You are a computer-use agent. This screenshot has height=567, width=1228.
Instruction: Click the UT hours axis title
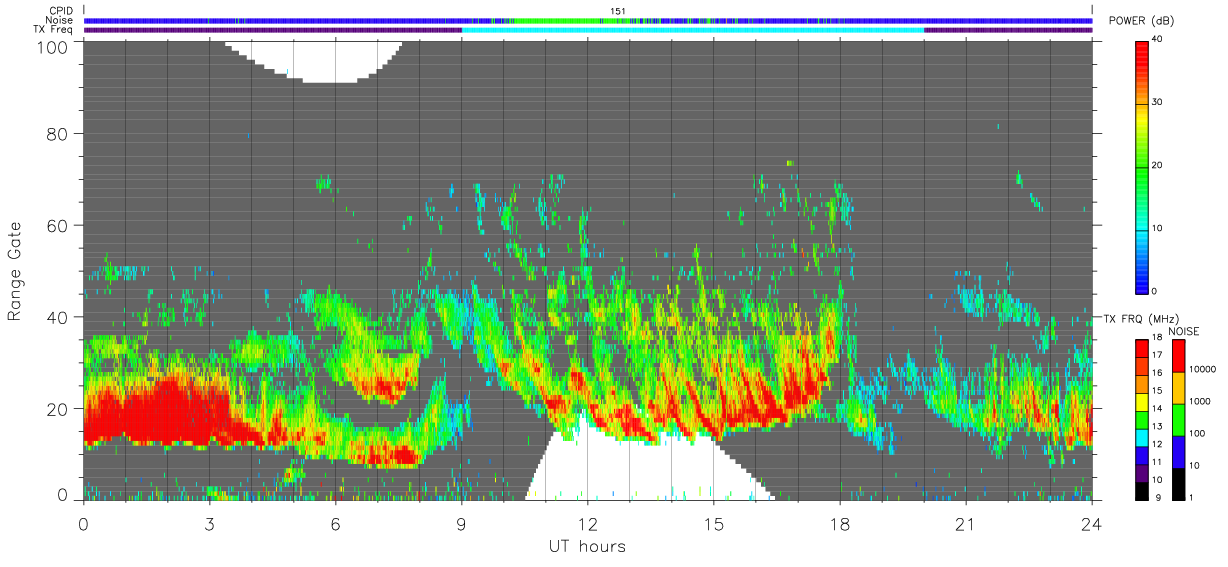pyautogui.click(x=587, y=547)
